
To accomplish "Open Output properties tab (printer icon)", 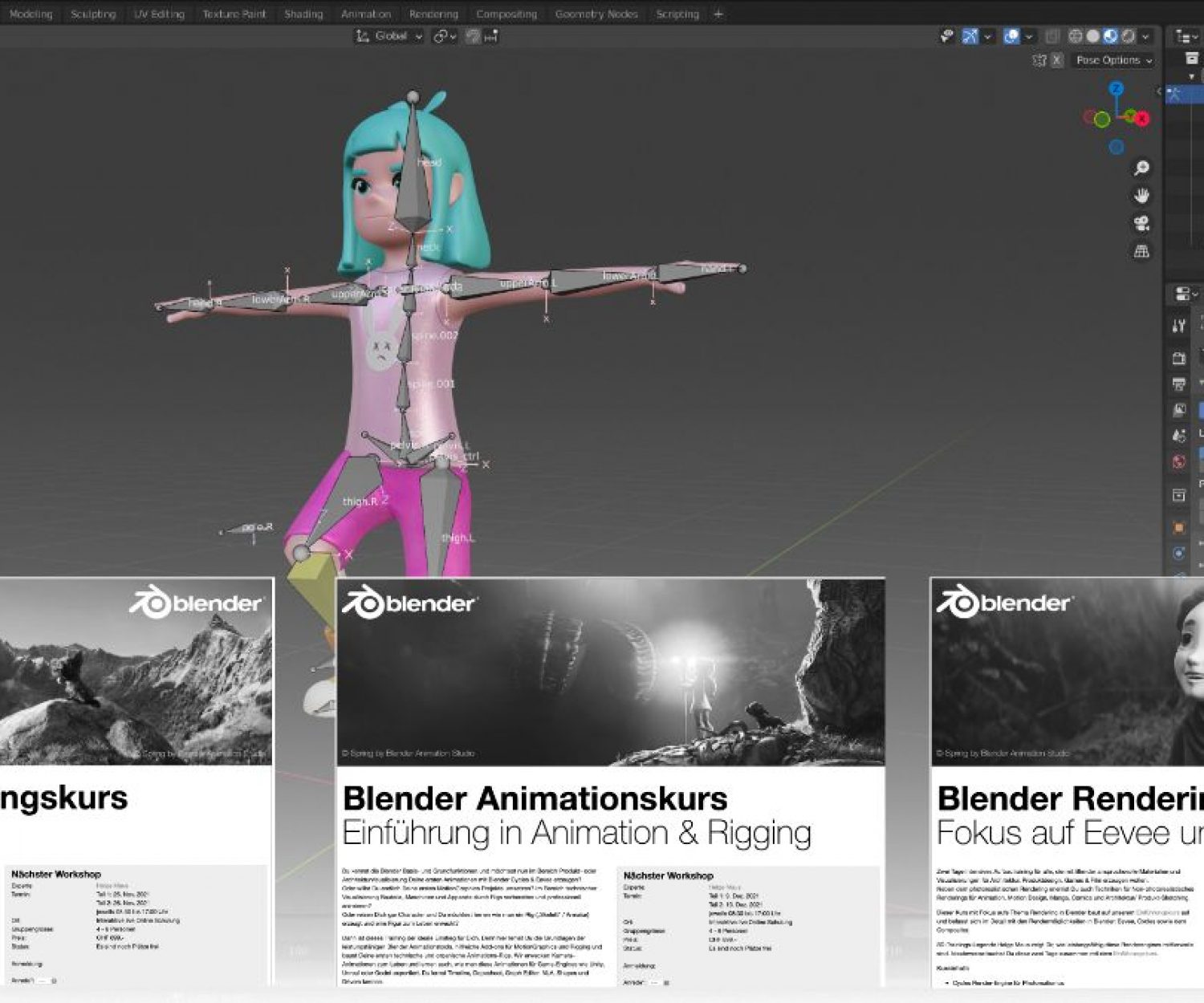I will coord(1178,384).
